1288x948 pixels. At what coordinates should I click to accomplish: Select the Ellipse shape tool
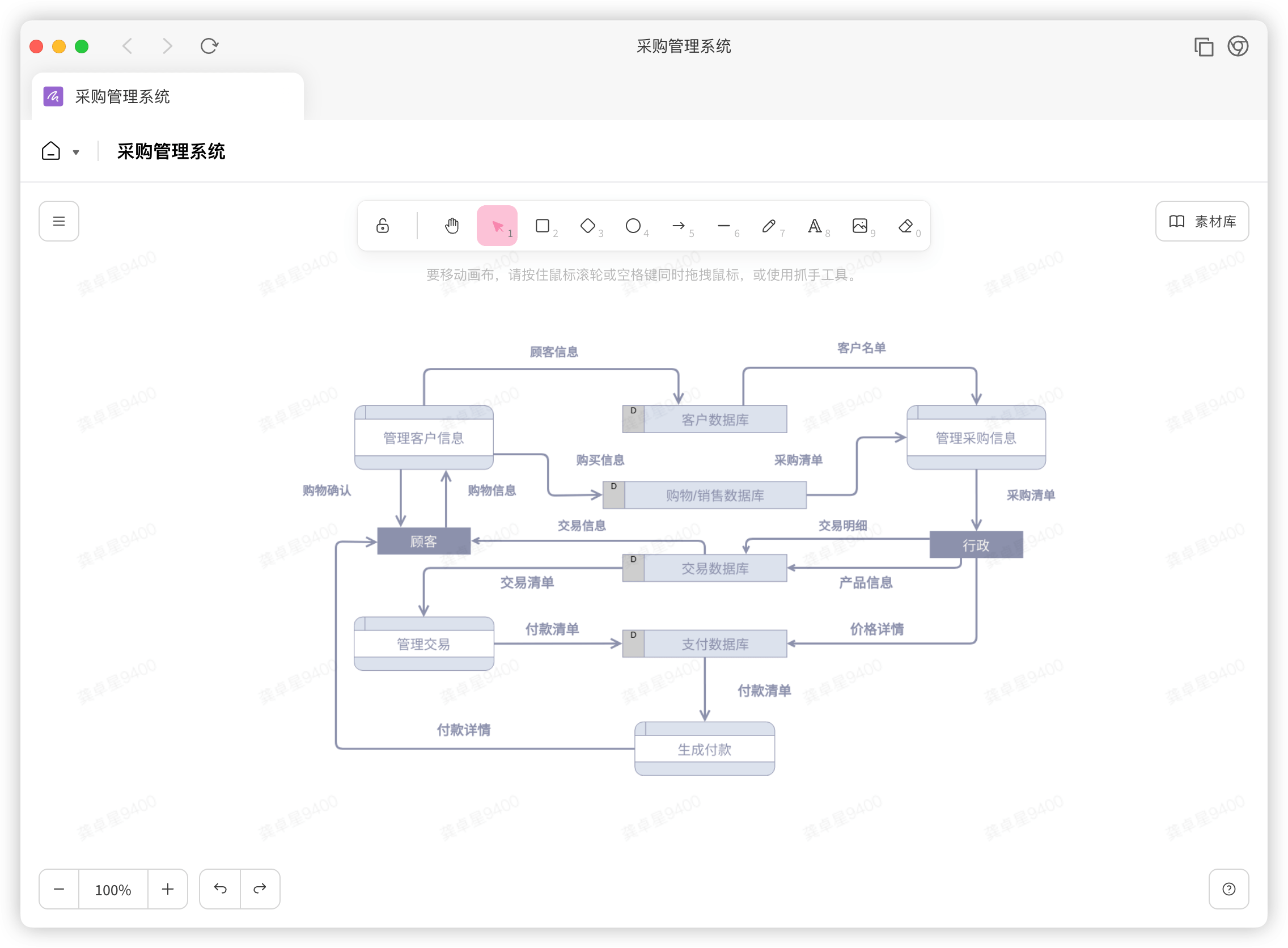click(633, 226)
